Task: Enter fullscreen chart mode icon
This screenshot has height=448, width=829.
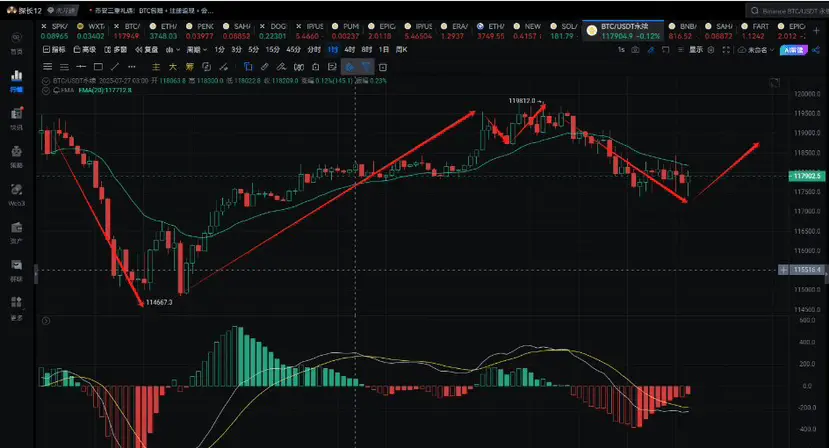Action: (x=726, y=50)
